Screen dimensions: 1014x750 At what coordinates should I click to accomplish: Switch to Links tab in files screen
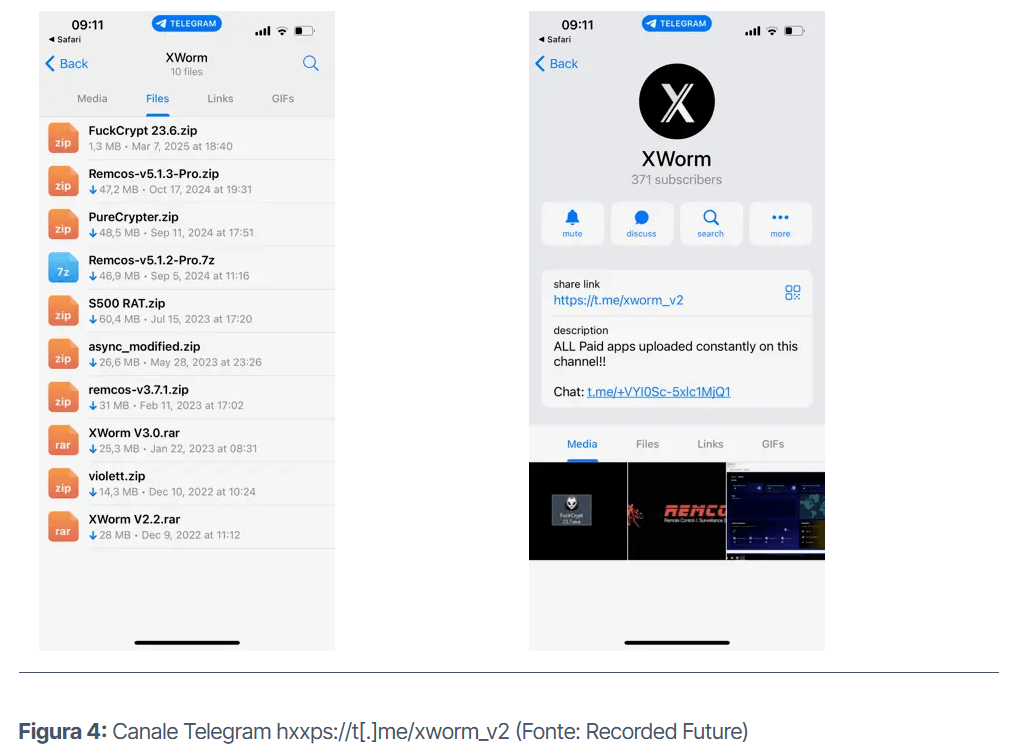coord(220,98)
